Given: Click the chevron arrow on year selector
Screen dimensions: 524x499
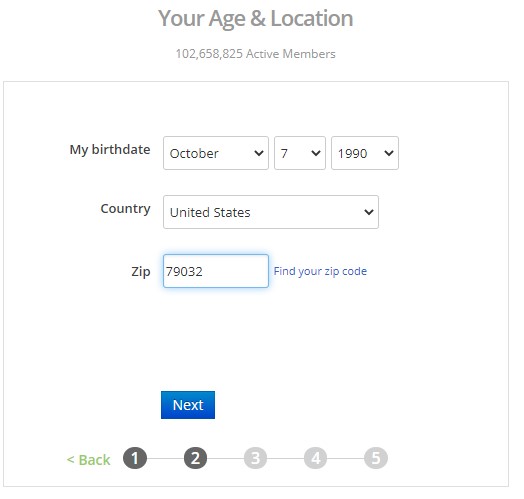Looking at the screenshot, I should [x=389, y=153].
